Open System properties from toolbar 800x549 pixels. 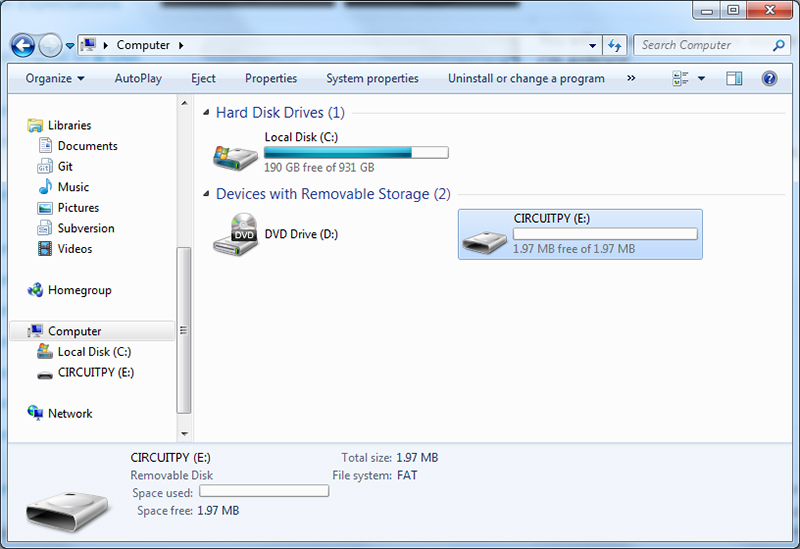pos(372,78)
